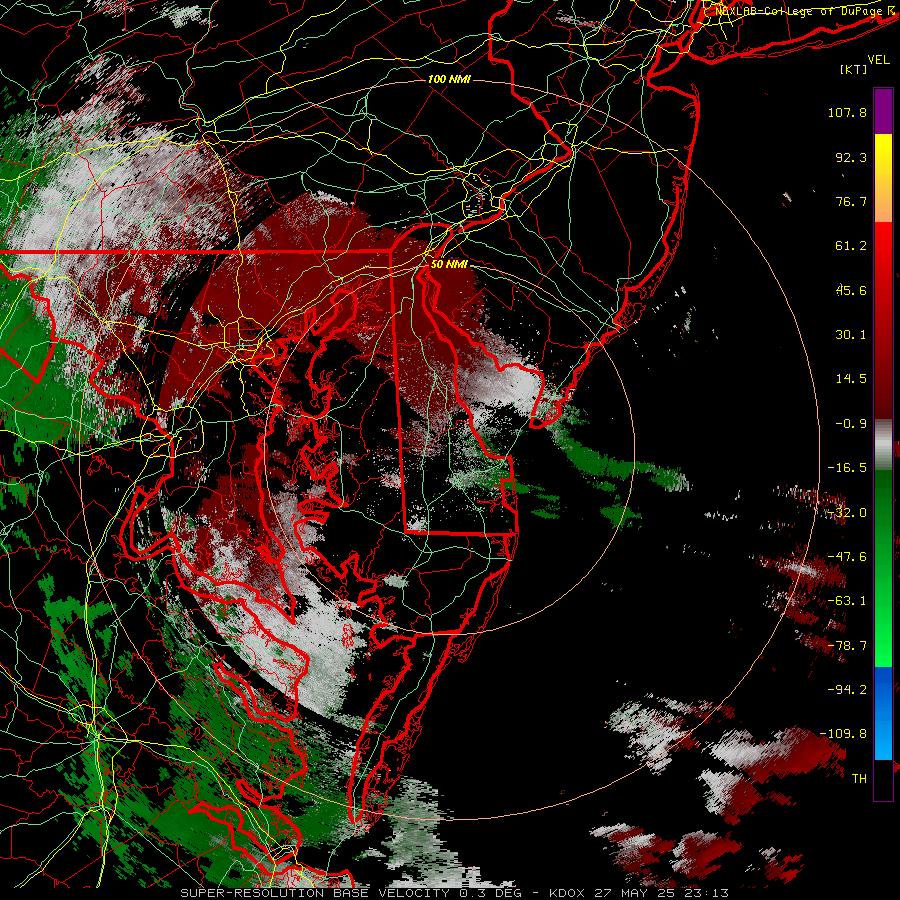Screen dimensions: 900x900
Task: Click the yellow segment of velocity color bar
Action: click(x=883, y=156)
